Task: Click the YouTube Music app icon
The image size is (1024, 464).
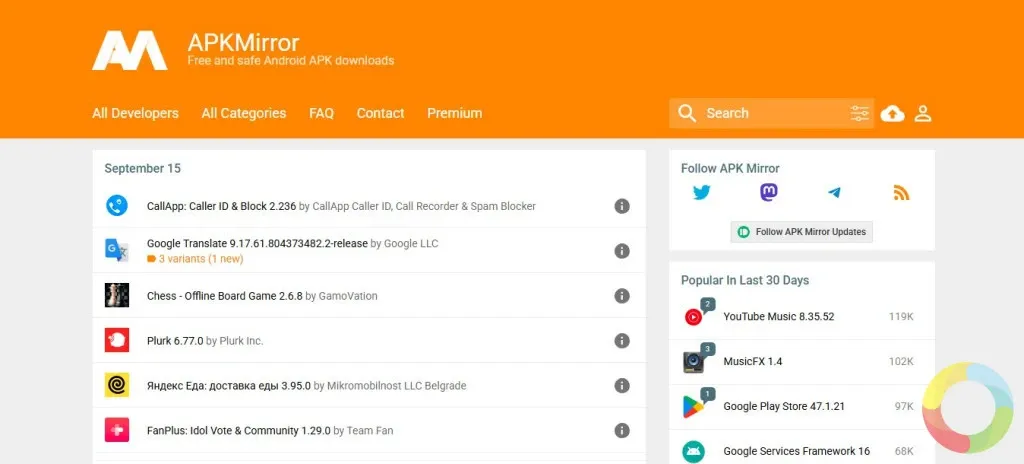Action: tap(693, 317)
